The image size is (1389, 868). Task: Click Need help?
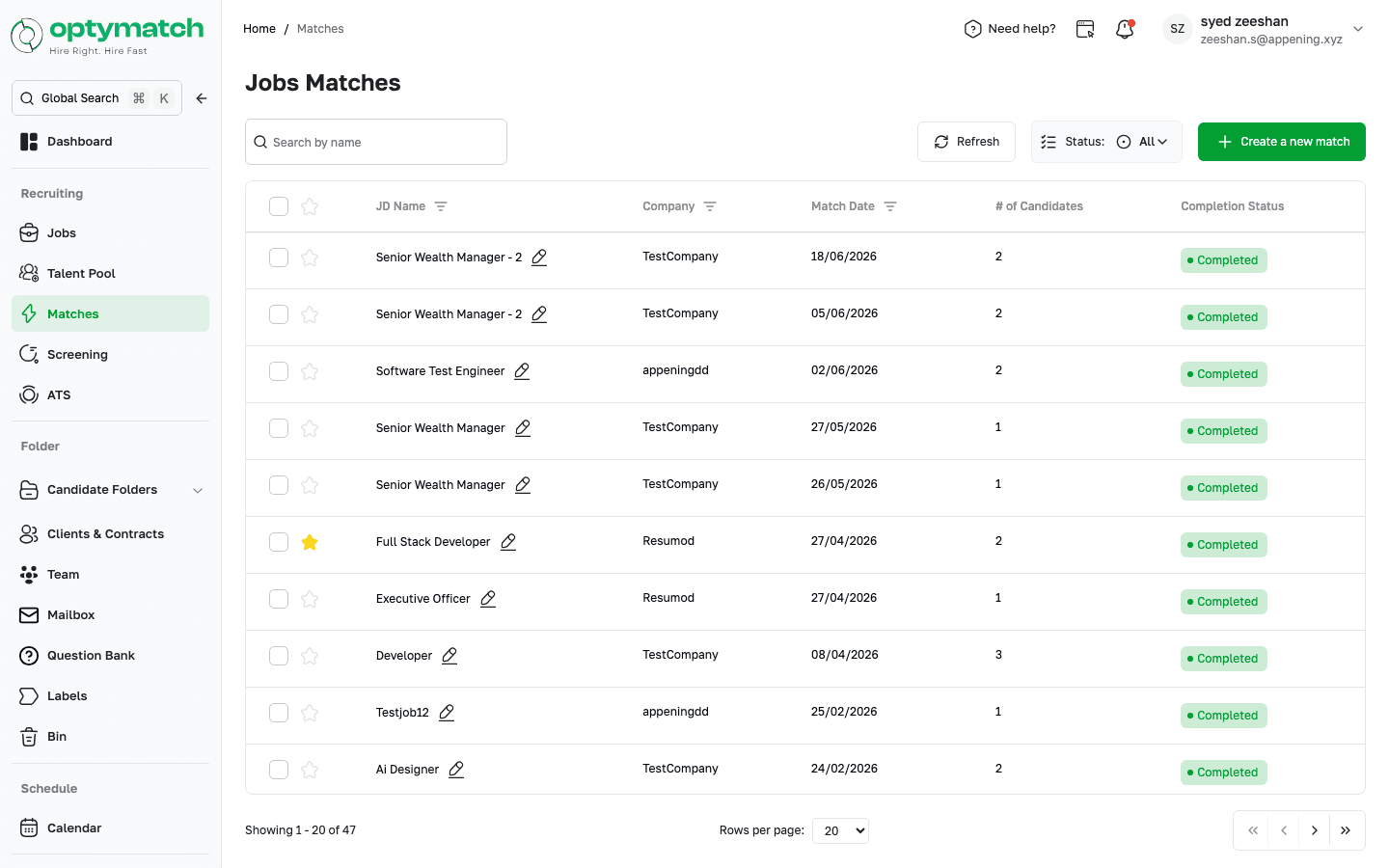tap(1010, 29)
